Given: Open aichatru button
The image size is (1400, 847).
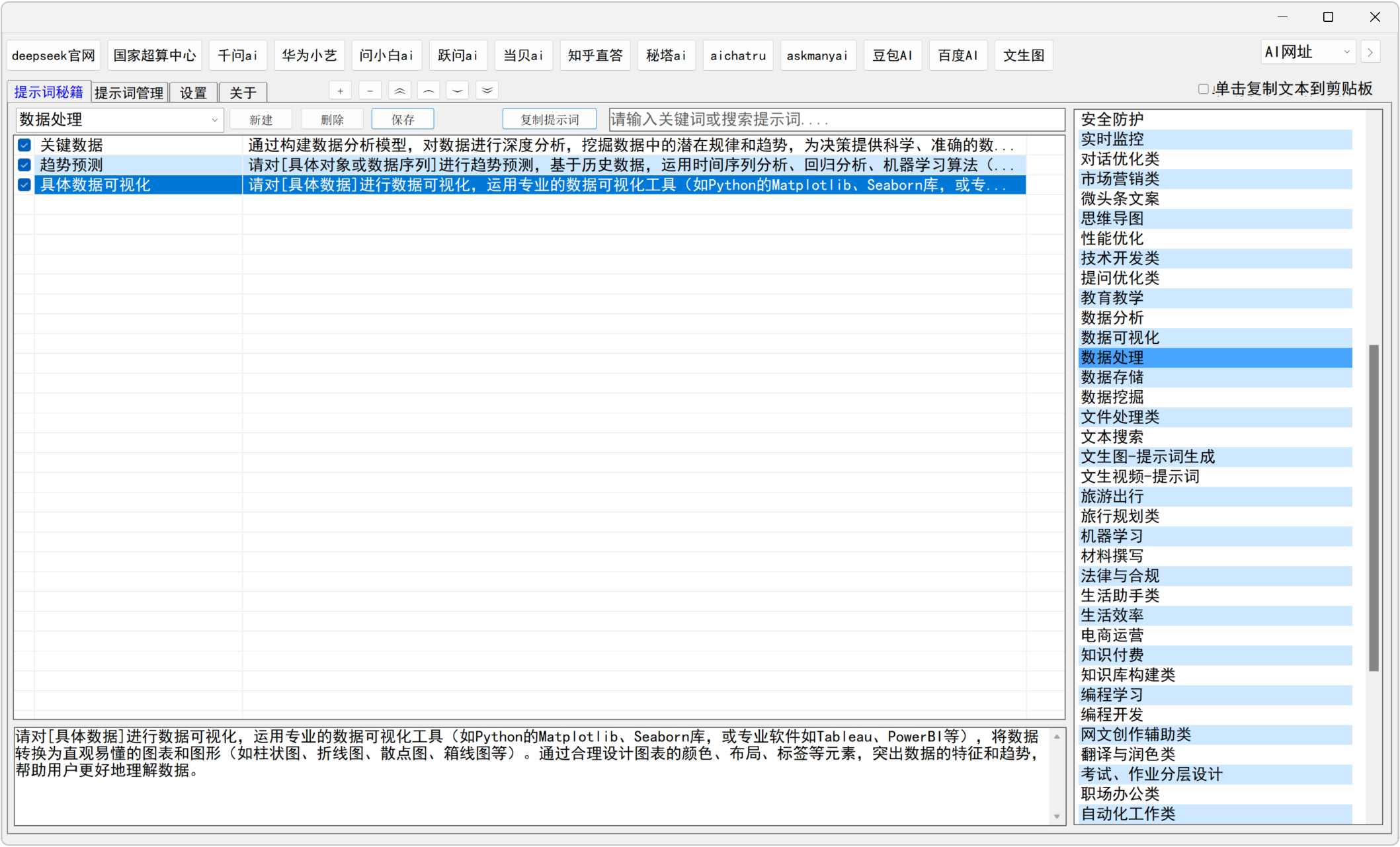Looking at the screenshot, I should click(x=738, y=56).
